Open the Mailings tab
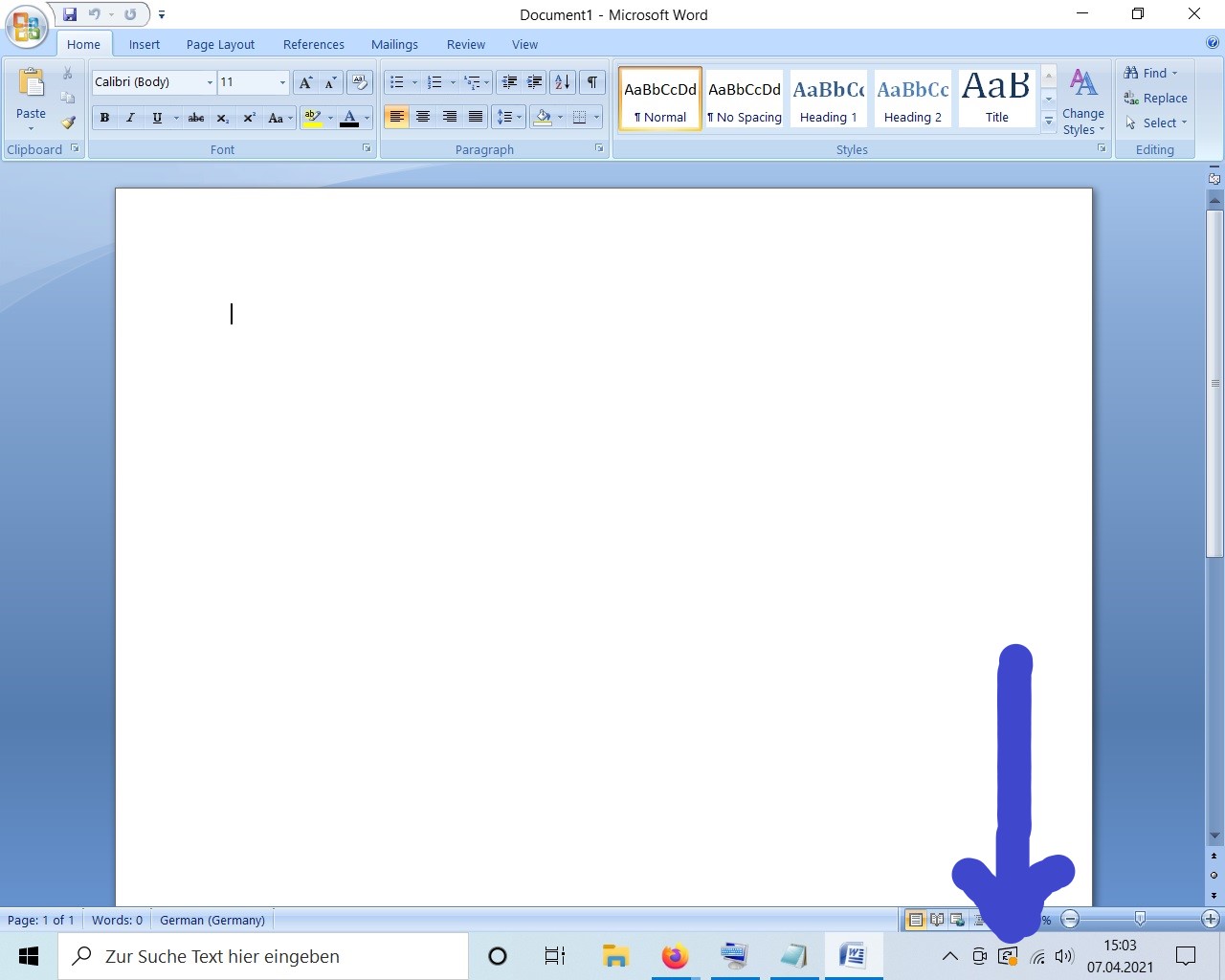This screenshot has height=980, width=1225. (394, 44)
